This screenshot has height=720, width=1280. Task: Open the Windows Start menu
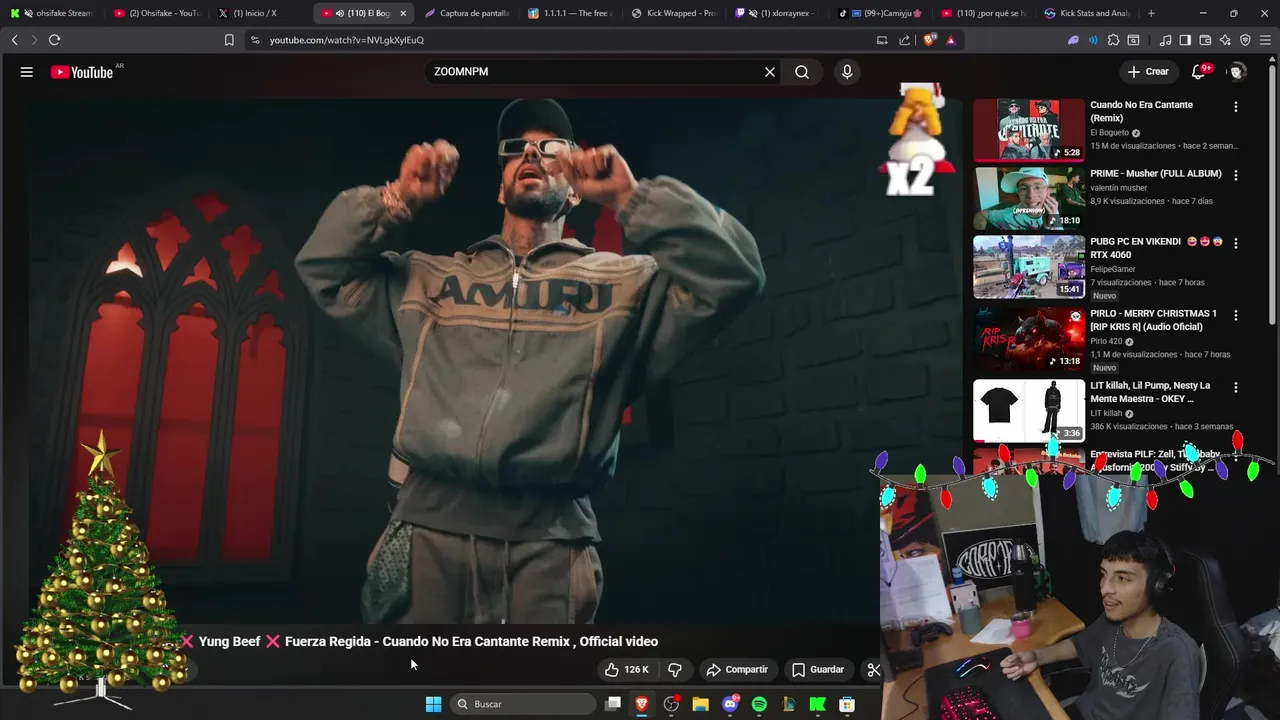click(x=433, y=704)
